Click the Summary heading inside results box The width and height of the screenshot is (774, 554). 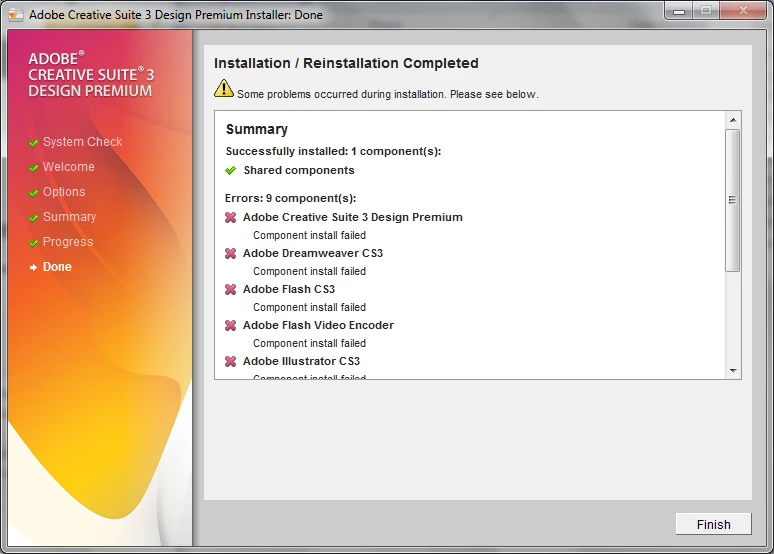click(x=257, y=129)
